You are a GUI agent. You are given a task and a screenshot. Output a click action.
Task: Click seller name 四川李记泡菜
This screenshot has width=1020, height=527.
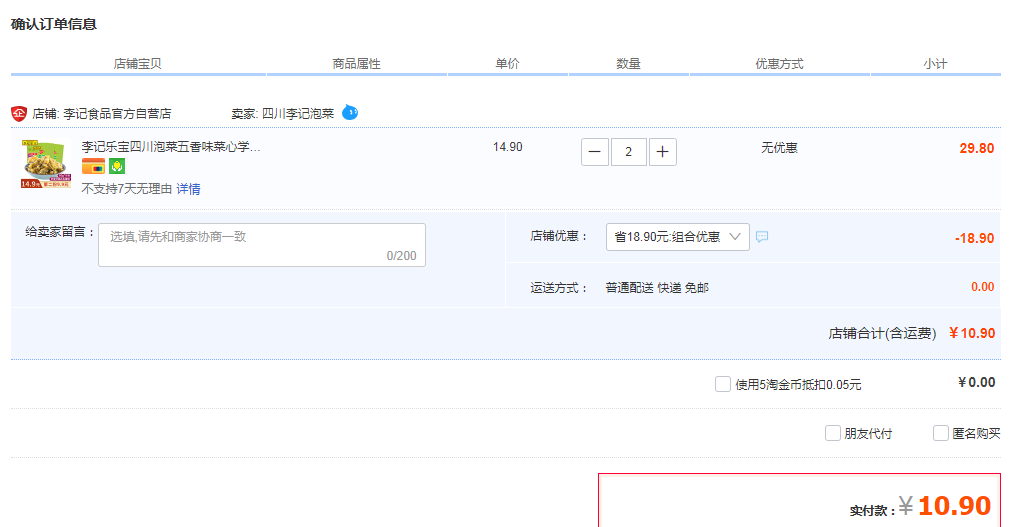(x=298, y=114)
